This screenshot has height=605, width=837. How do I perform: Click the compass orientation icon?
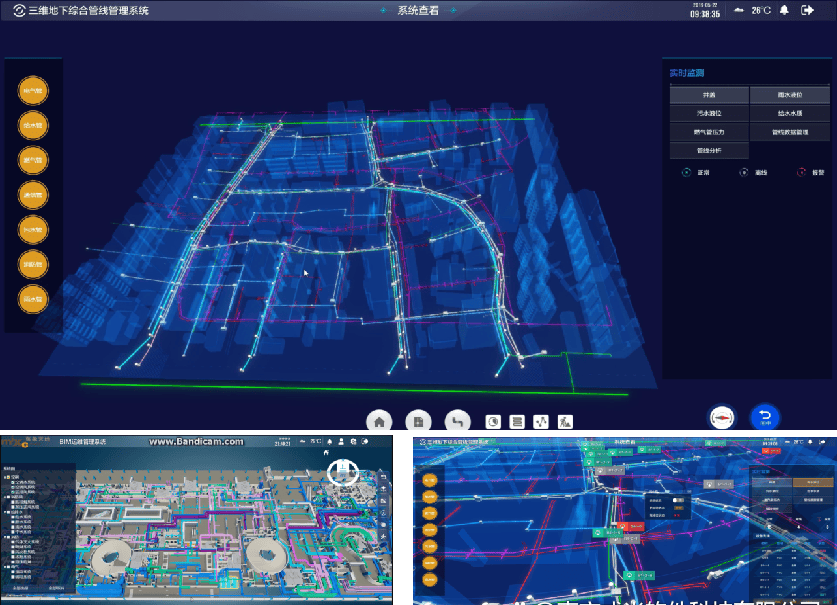pos(722,417)
